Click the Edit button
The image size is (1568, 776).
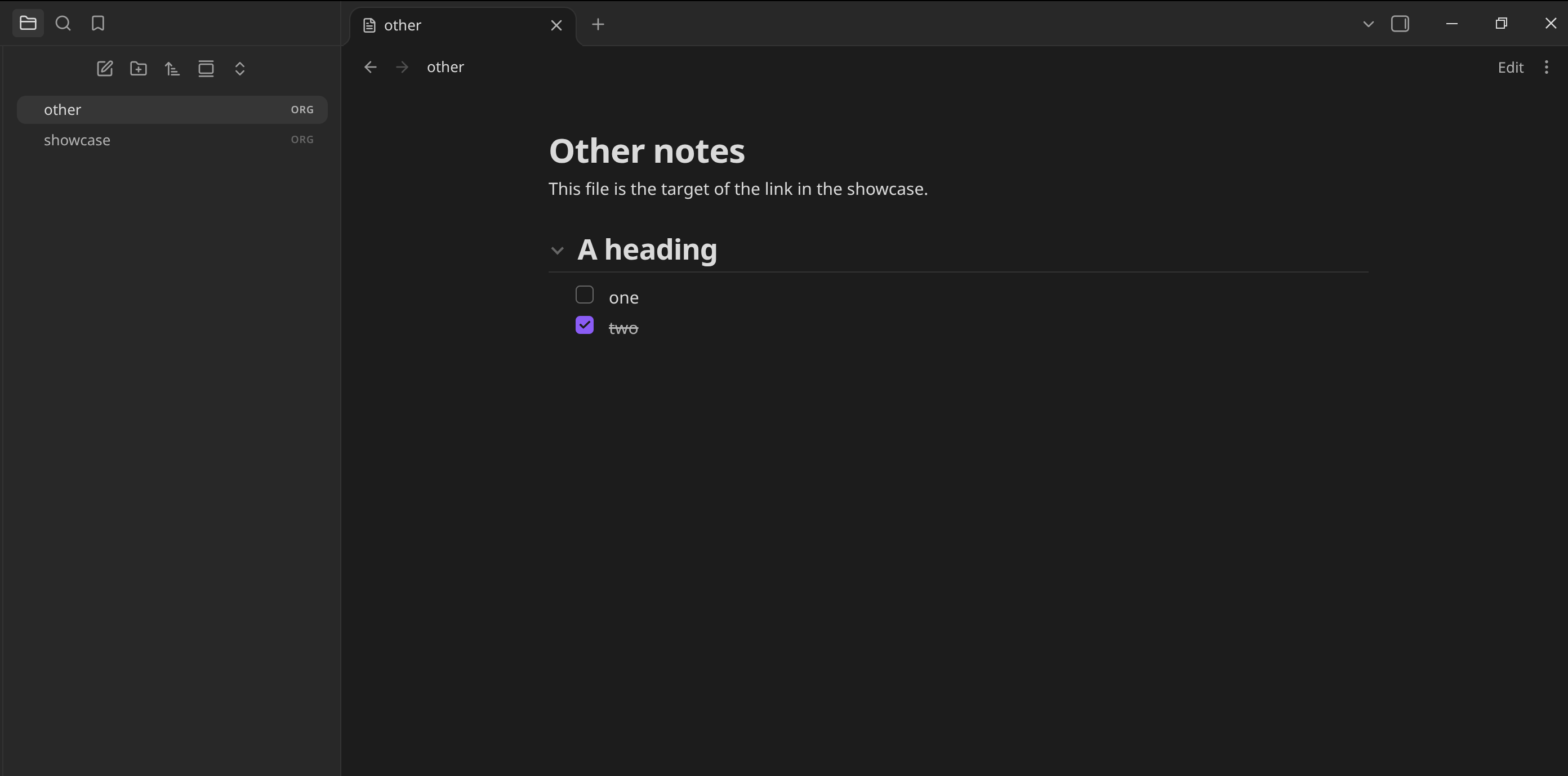click(1510, 67)
